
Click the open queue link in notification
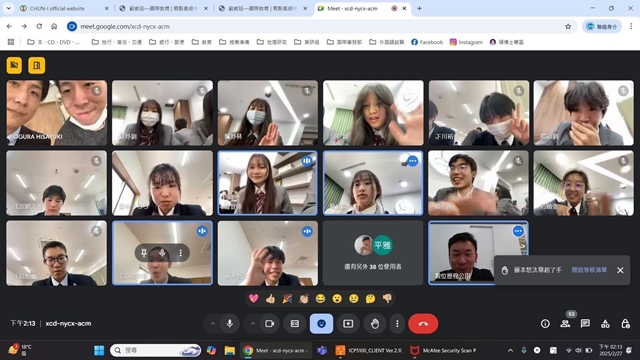[x=589, y=270]
